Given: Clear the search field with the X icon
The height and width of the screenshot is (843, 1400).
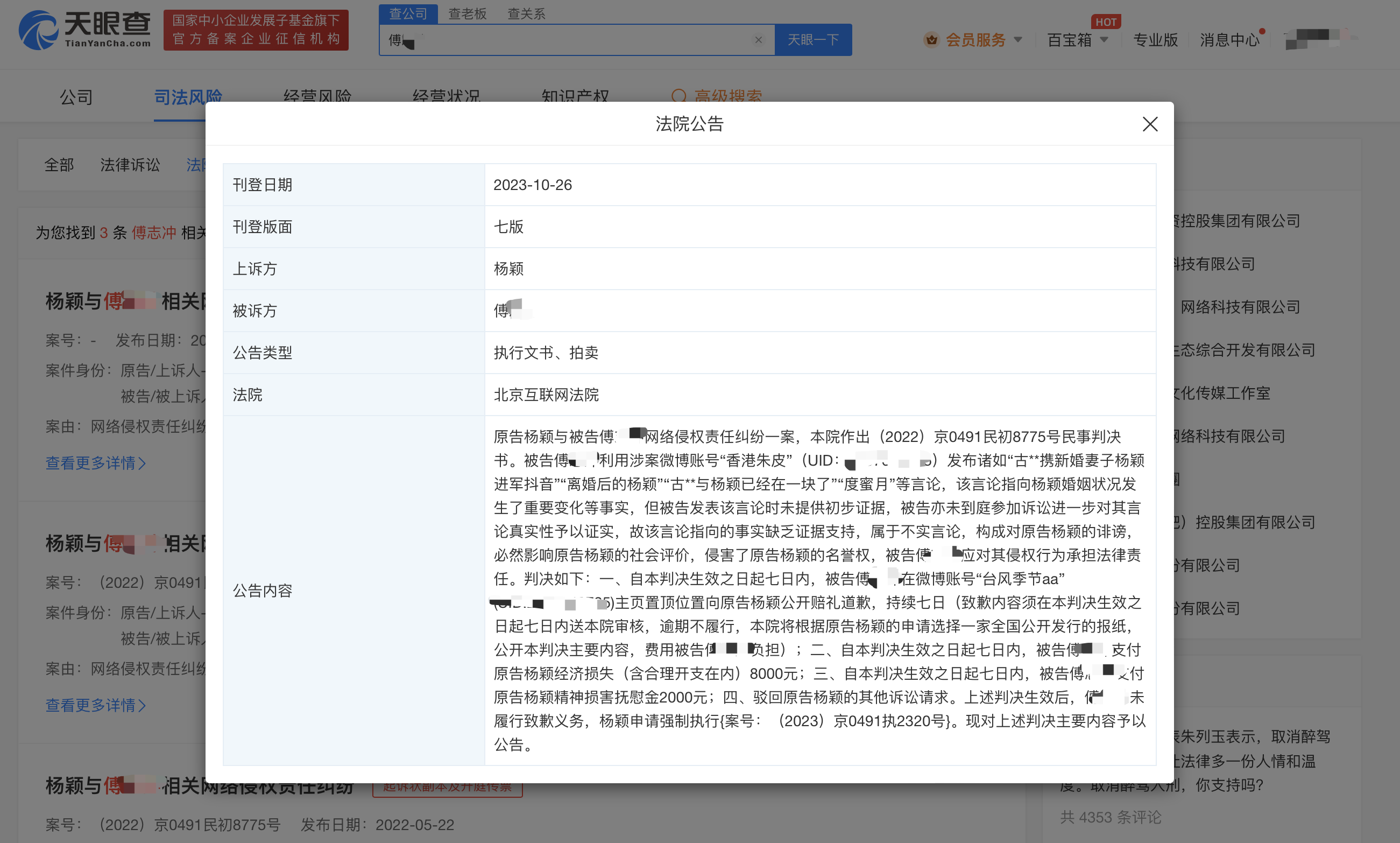Looking at the screenshot, I should 758,40.
